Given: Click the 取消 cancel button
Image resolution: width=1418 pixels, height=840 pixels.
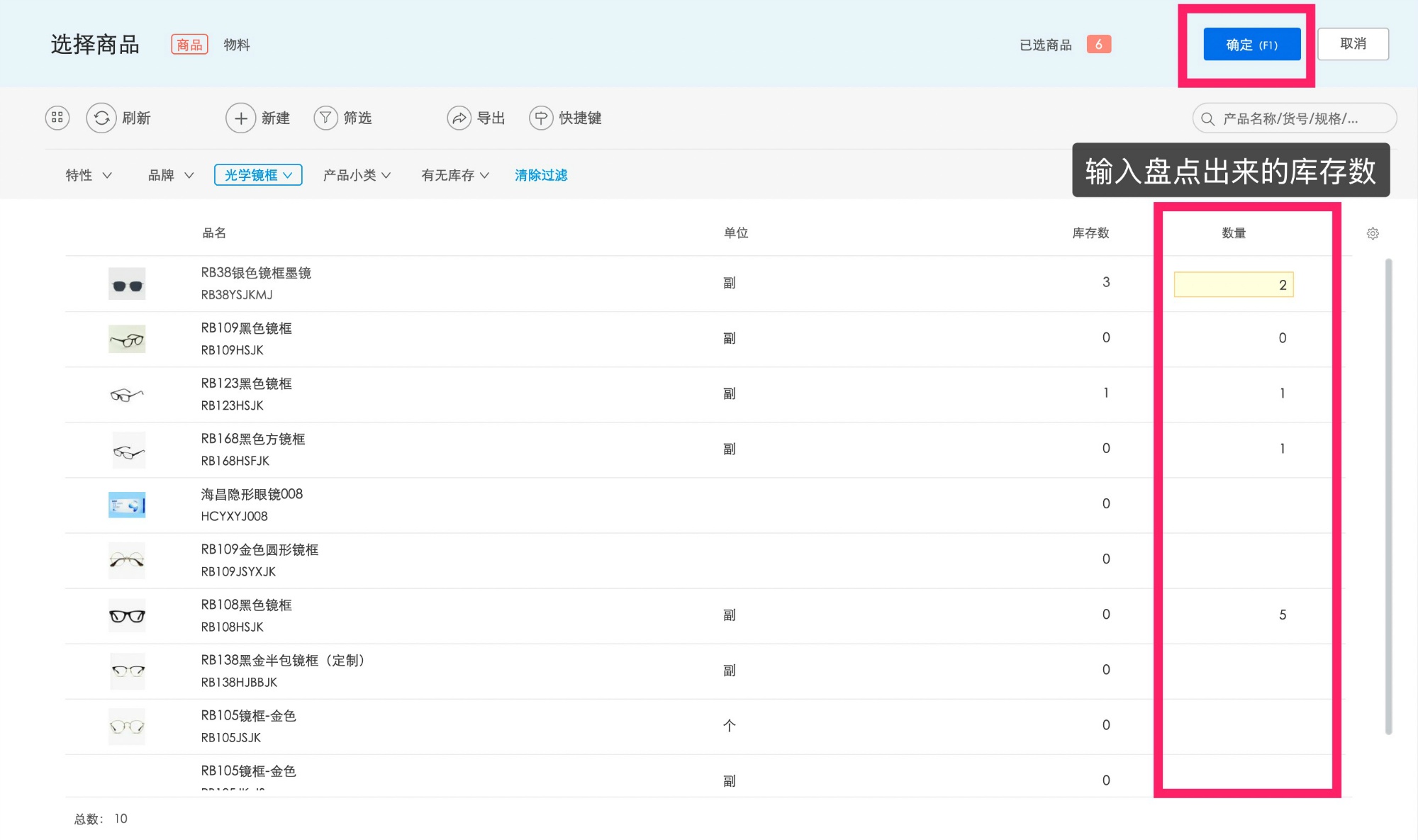Looking at the screenshot, I should tap(1352, 44).
